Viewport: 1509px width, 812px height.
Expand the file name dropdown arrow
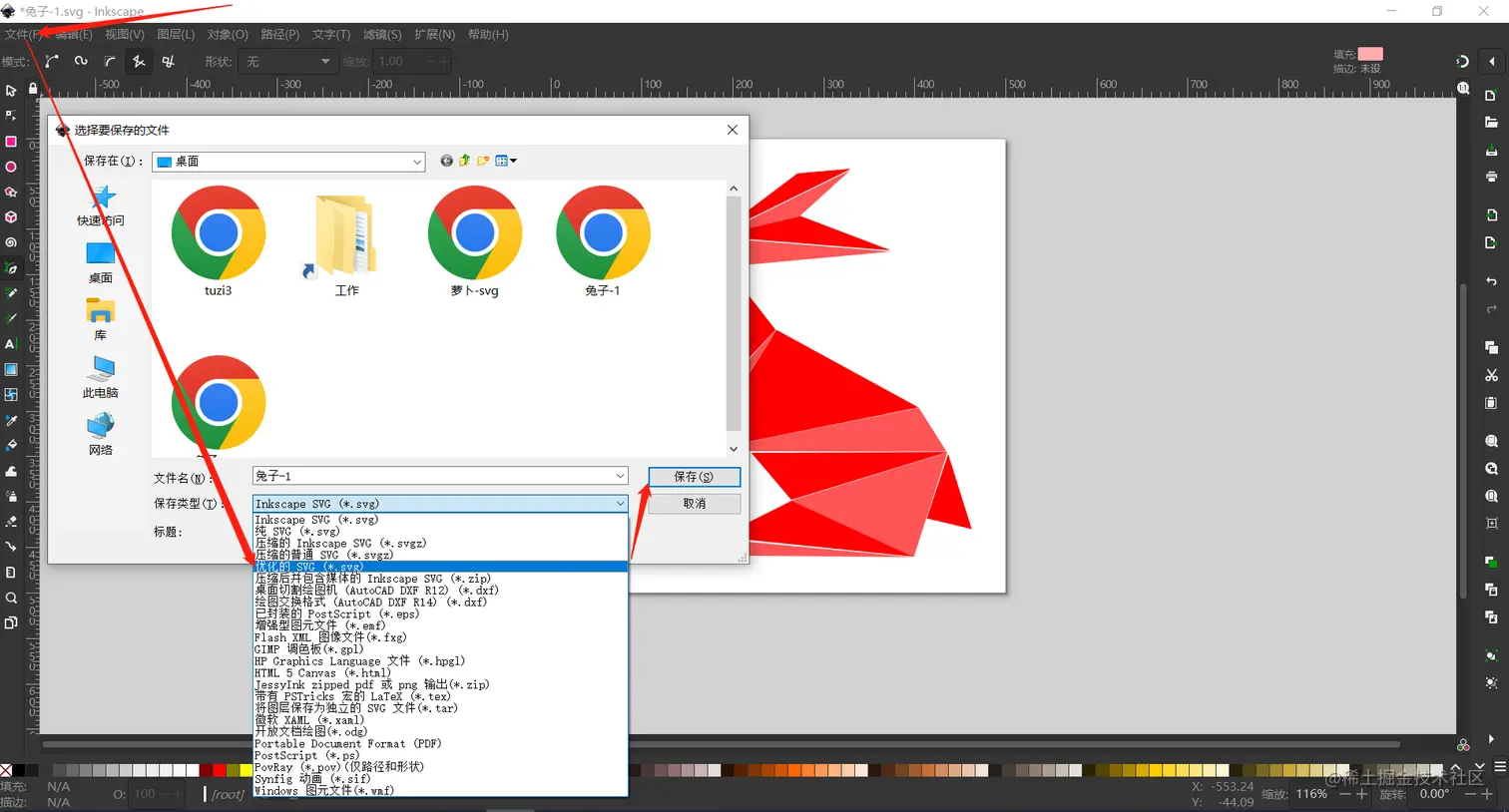pyautogui.click(x=620, y=477)
